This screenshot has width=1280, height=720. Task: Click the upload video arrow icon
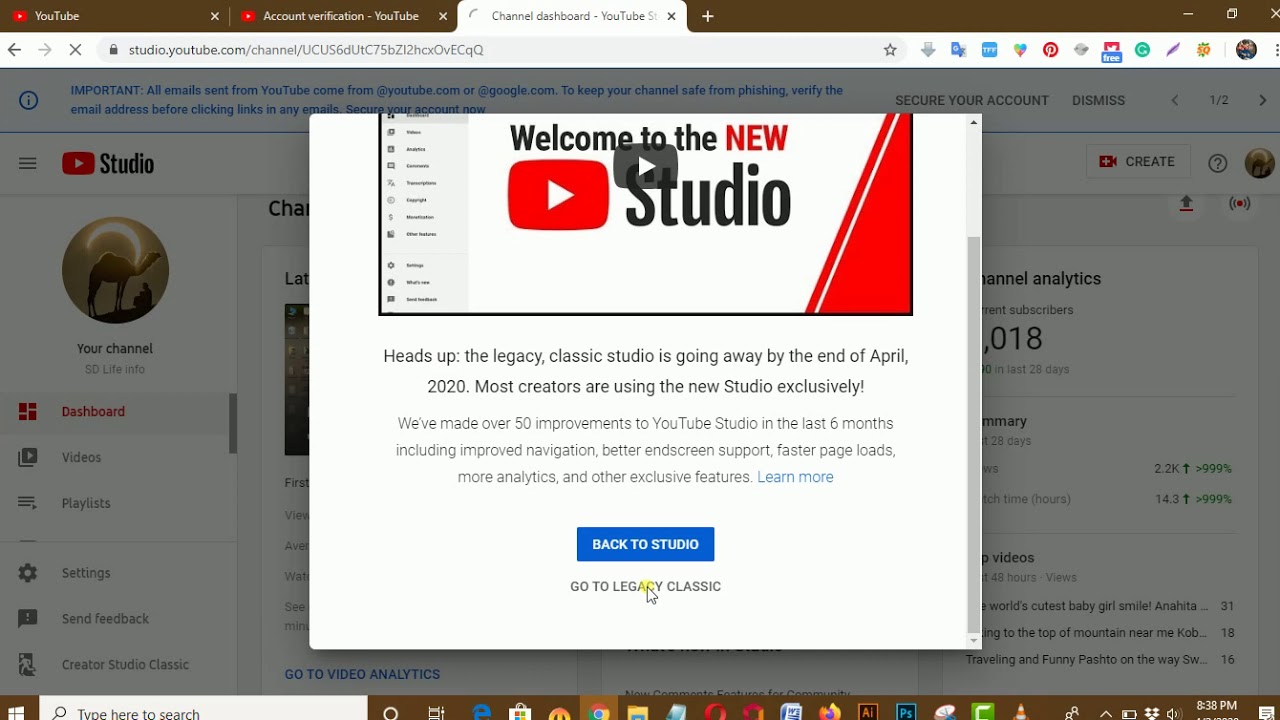point(1186,203)
